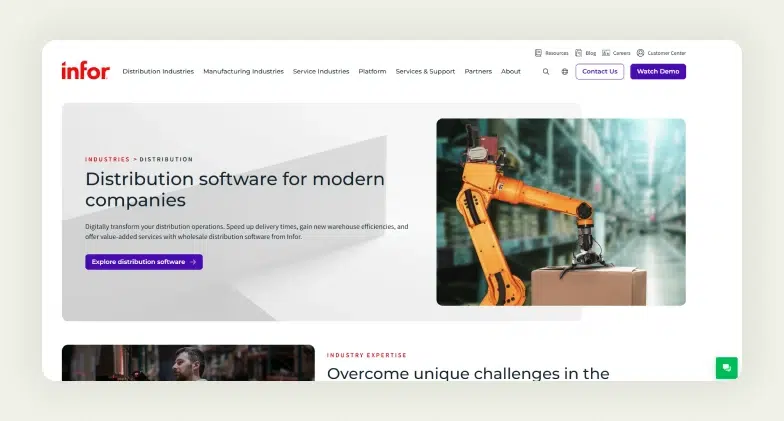Click the Blog page icon
Screen dimensions: 784x421
[578, 53]
